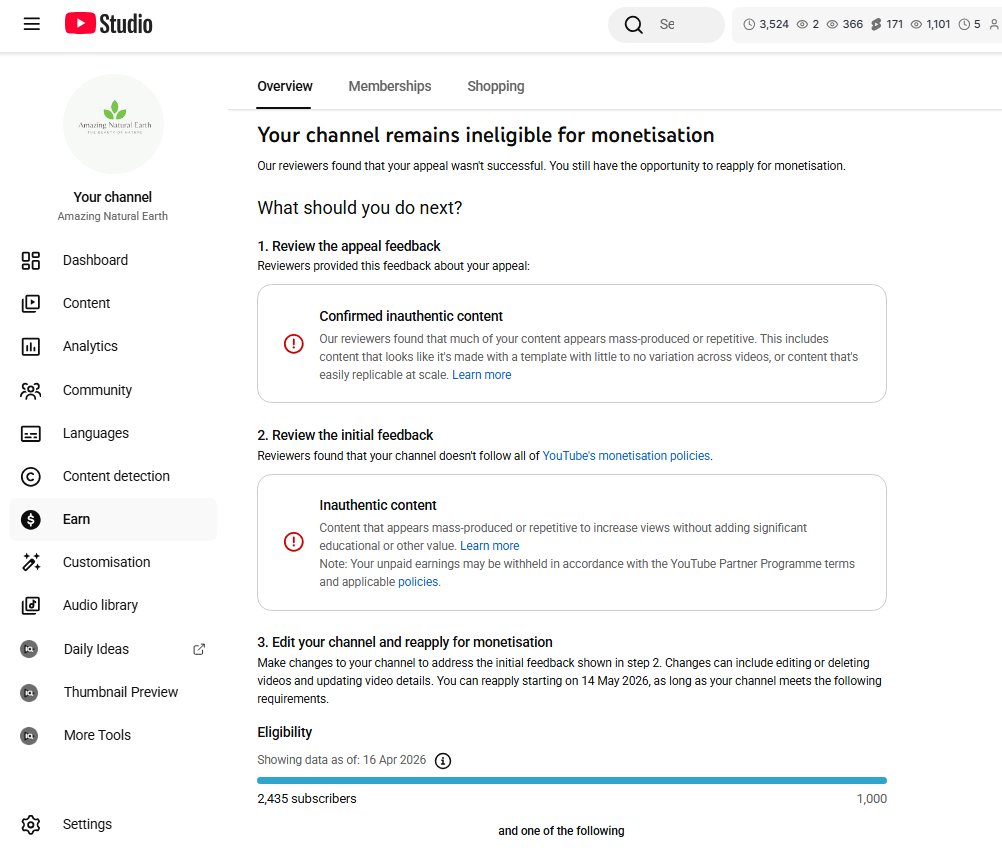Viewport: 1002px width, 854px height.
Task: Open Languages in the sidebar
Action: (x=113, y=433)
